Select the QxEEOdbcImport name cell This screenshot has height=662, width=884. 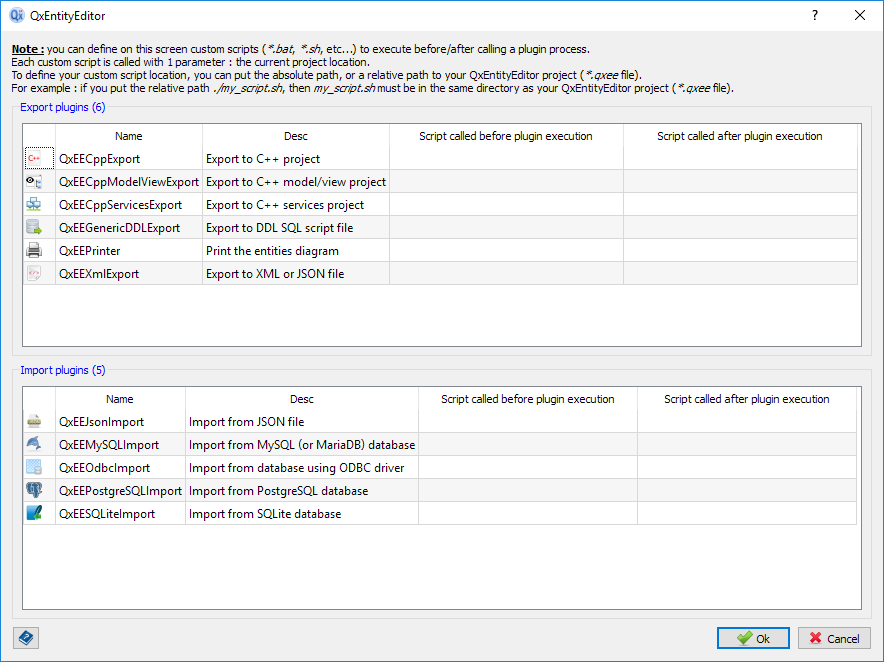pyautogui.click(x=119, y=468)
